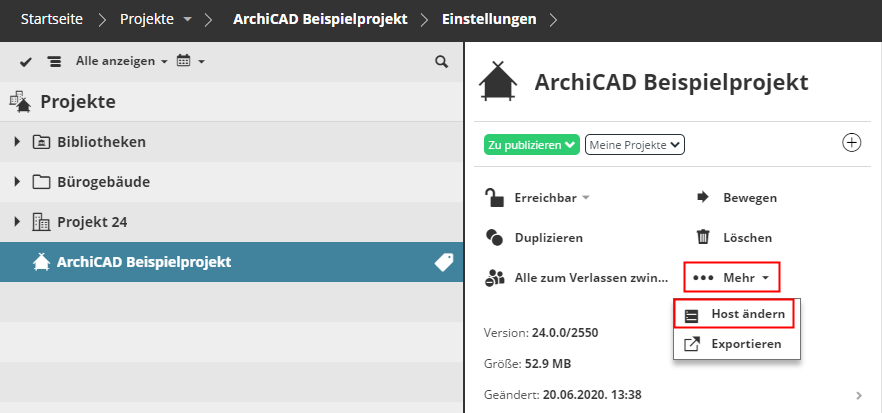Expand the Projekt 24 tree node
The height and width of the screenshot is (413, 882).
[x=17, y=222]
